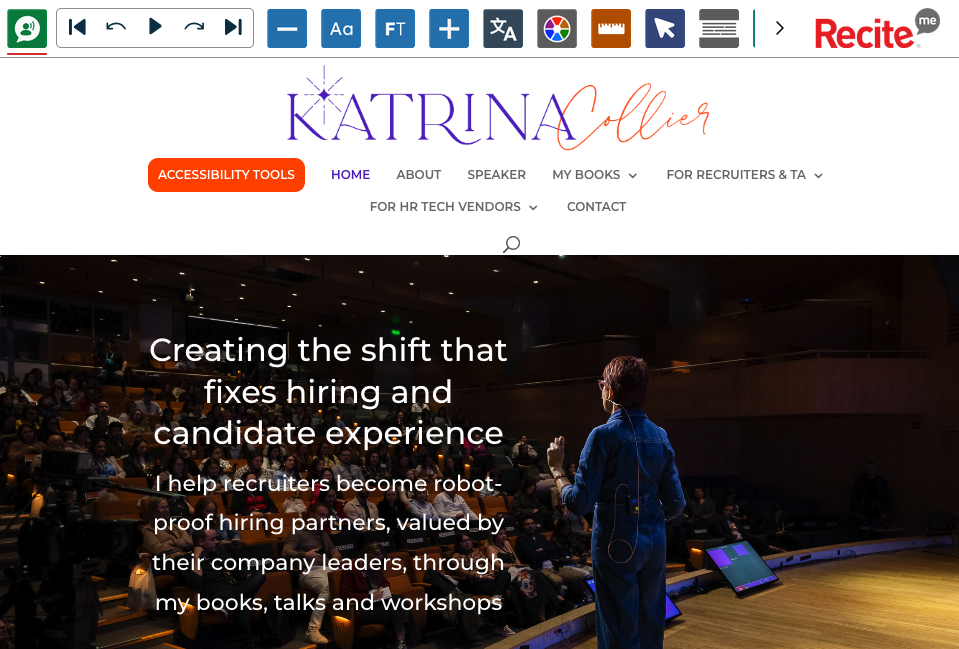The width and height of the screenshot is (959, 649).
Task: Open the color theme wheel
Action: (557, 29)
